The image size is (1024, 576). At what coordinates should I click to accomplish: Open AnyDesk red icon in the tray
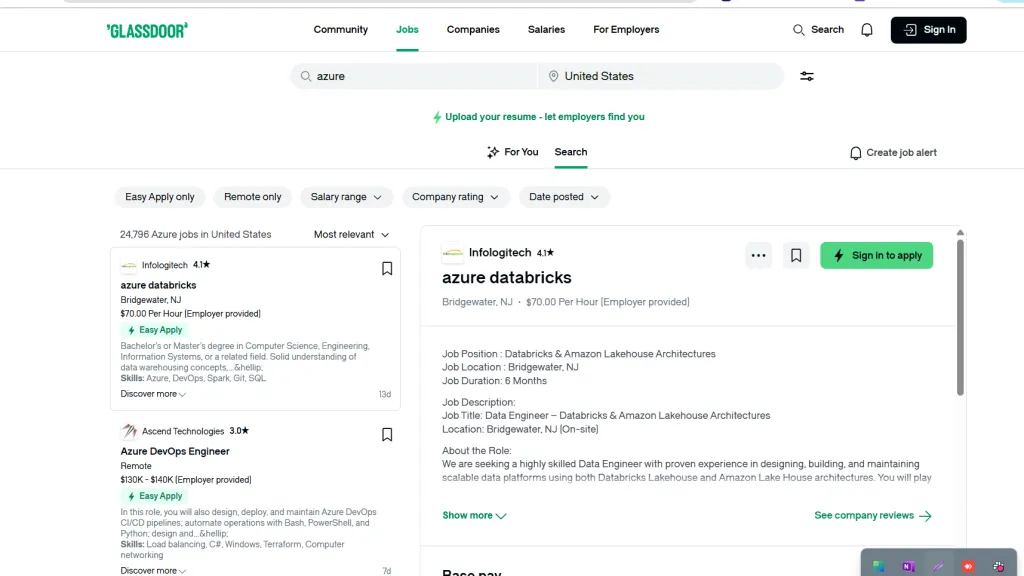pos(968,566)
